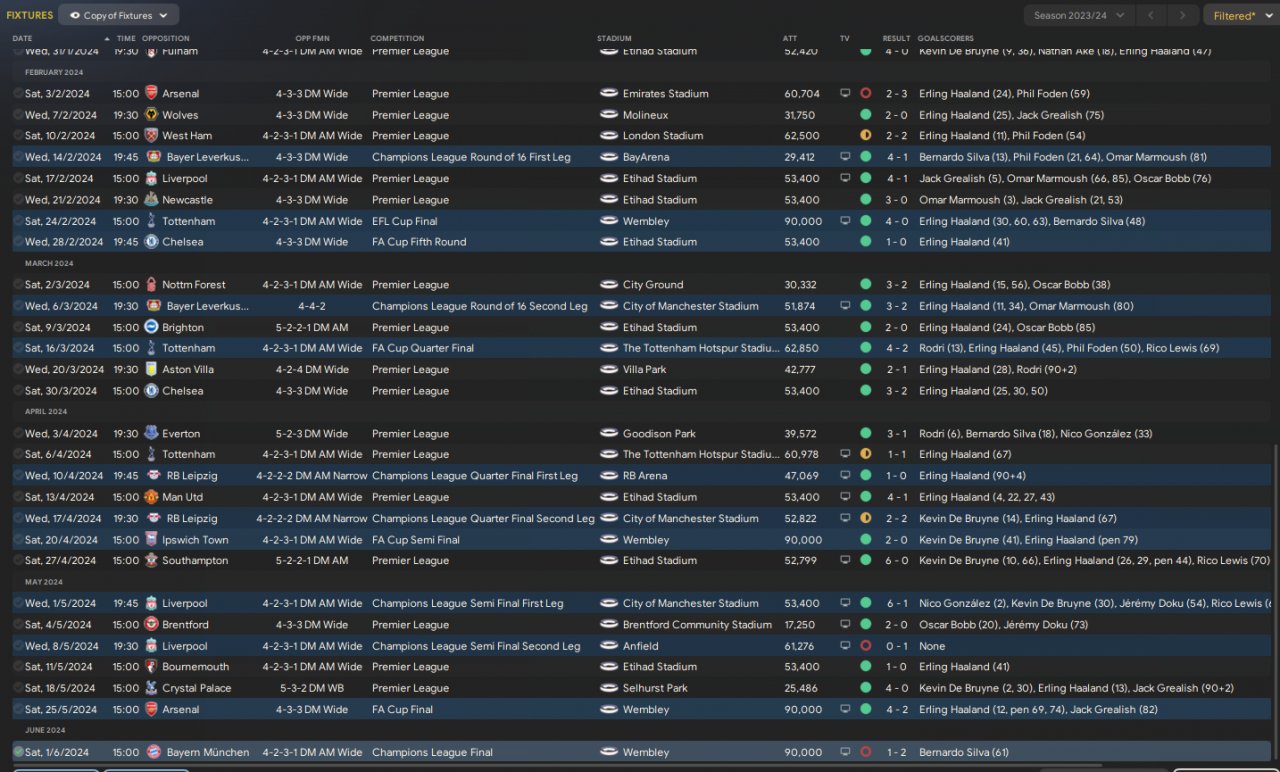Click the Brighton club badge
Image resolution: width=1280 pixels, height=772 pixels.
pos(152,327)
